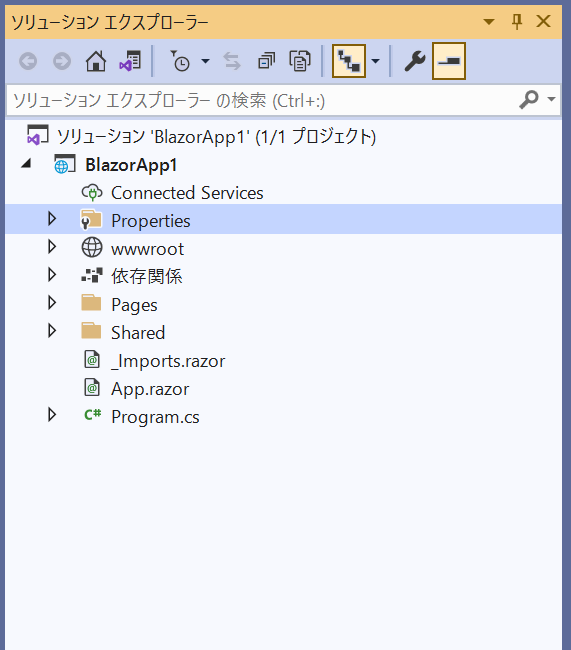Select the solution 'BlazorApp1' root node
The image size is (571, 650).
coord(216,136)
